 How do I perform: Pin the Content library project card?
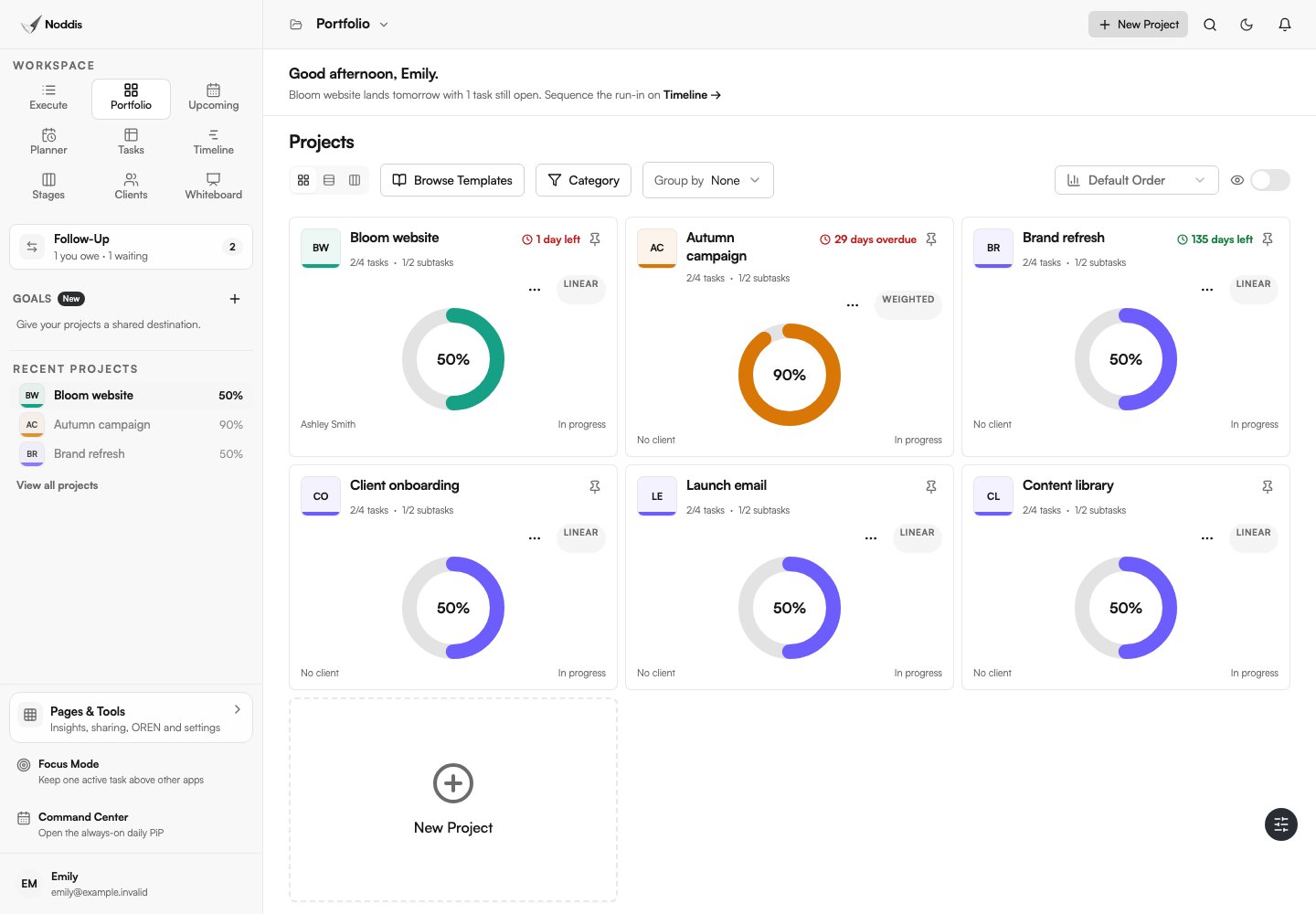(1268, 487)
